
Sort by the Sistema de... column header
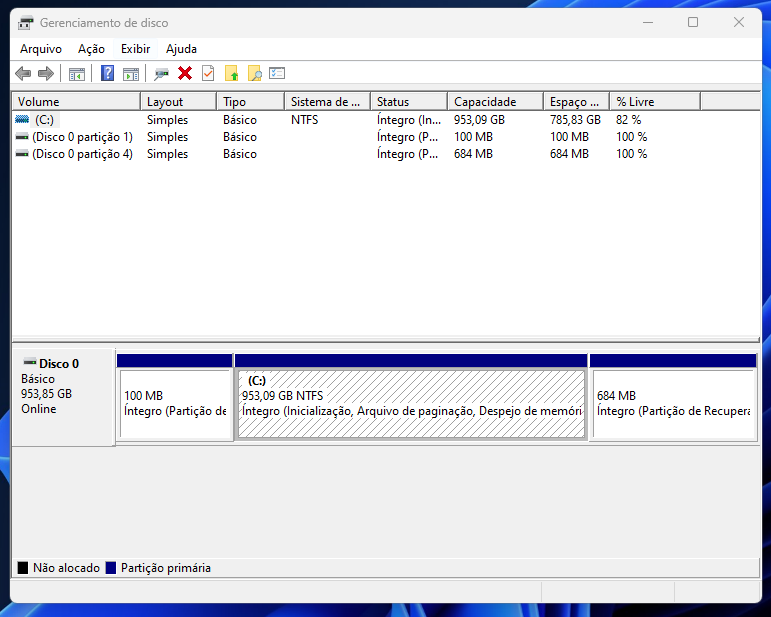pos(327,102)
